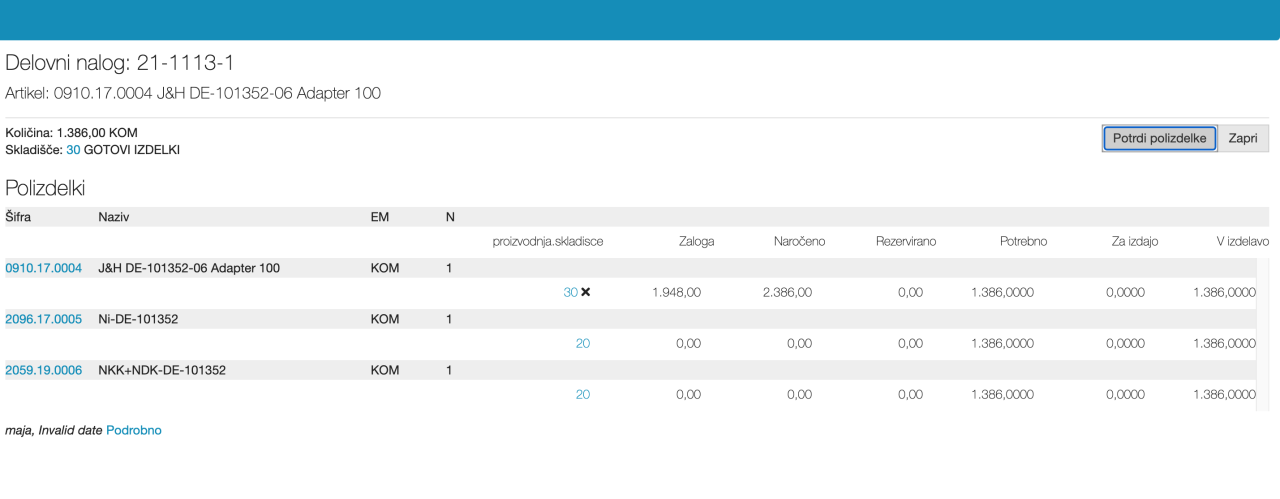The height and width of the screenshot is (499, 1280).
Task: Click warehouse 20 link for Ni-DE-101352
Action: coord(582,343)
